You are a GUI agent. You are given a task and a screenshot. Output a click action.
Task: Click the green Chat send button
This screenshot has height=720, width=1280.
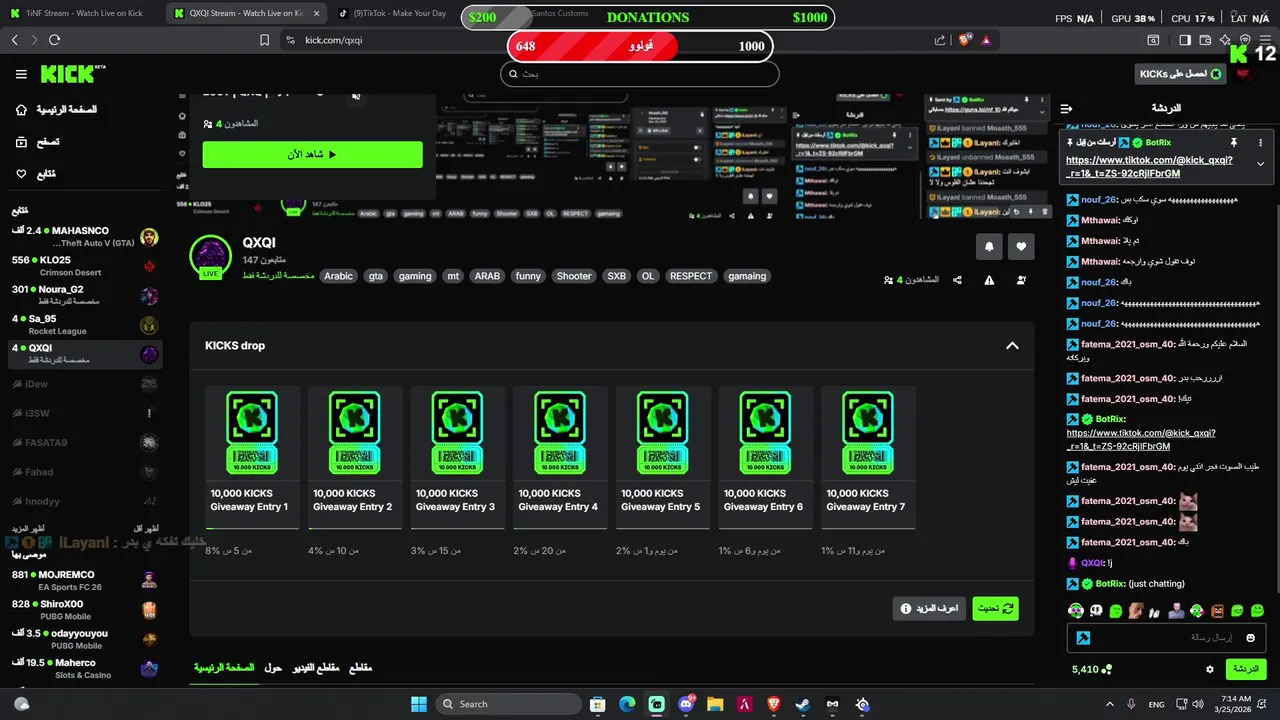1246,669
